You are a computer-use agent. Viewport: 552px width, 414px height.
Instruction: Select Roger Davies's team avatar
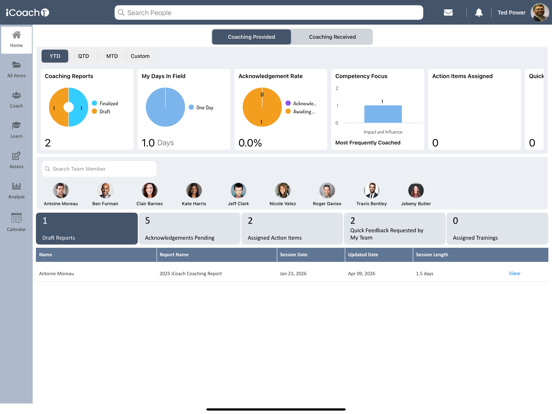click(327, 190)
